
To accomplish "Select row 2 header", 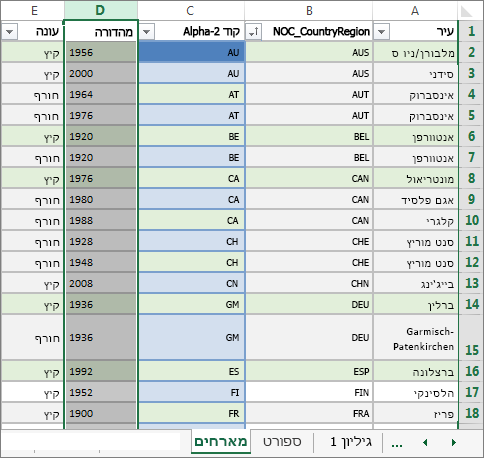I will [x=471, y=52].
